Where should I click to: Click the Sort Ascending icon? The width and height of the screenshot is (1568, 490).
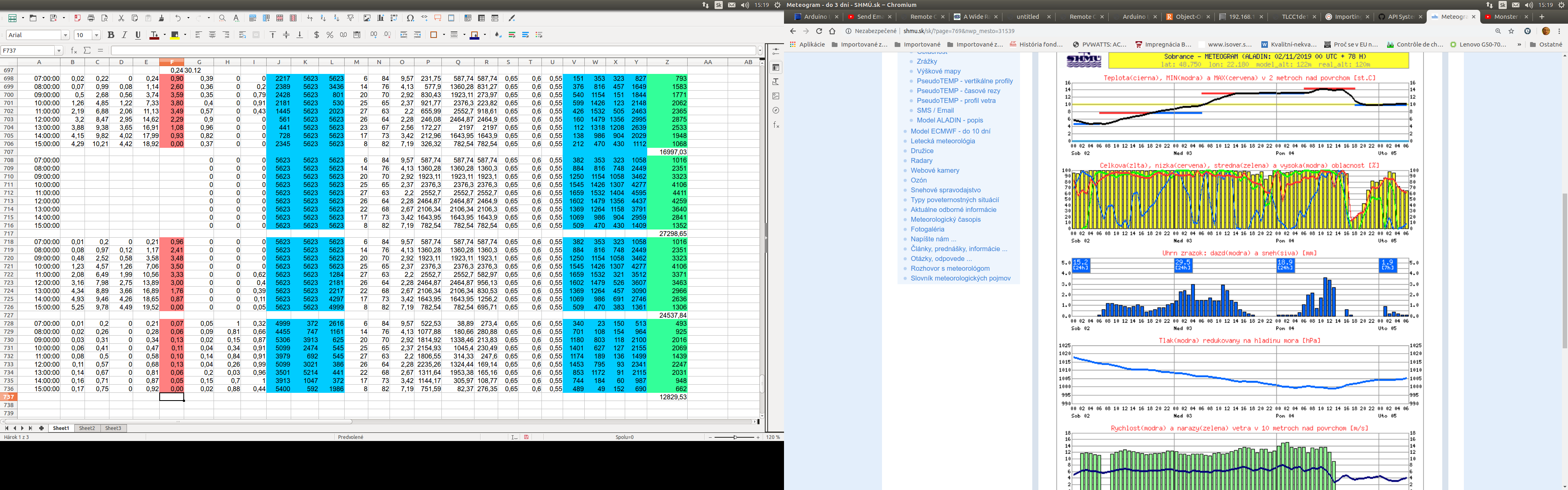323,18
